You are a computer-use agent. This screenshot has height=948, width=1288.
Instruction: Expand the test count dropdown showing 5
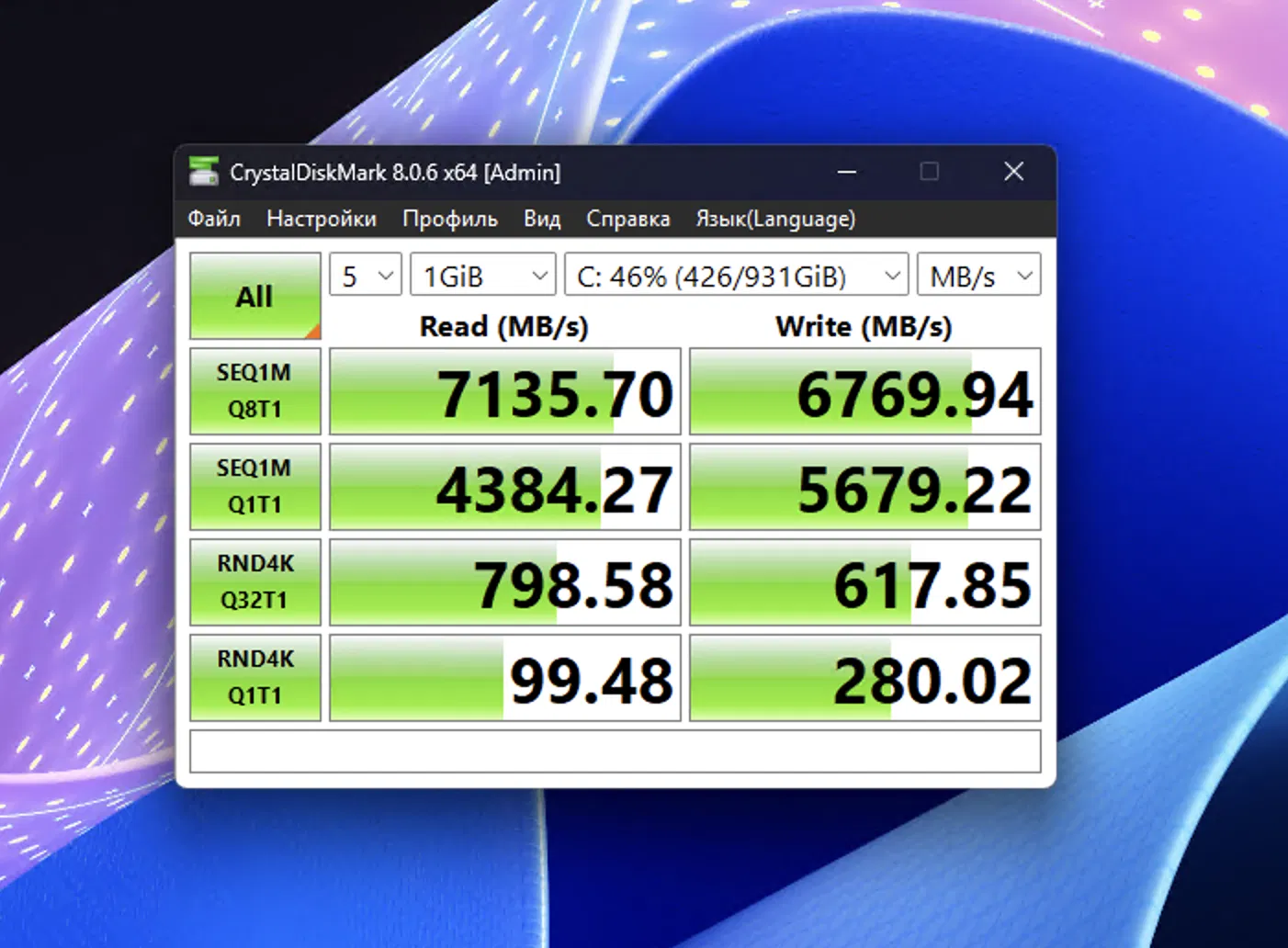pos(366,275)
